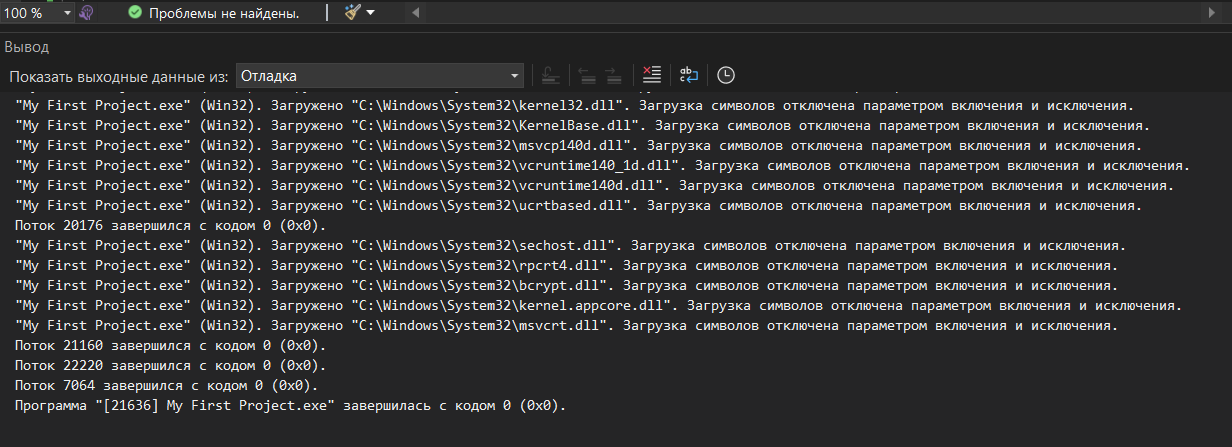The height and width of the screenshot is (447, 1232).
Task: Clear all output with the red X icon
Action: click(651, 75)
